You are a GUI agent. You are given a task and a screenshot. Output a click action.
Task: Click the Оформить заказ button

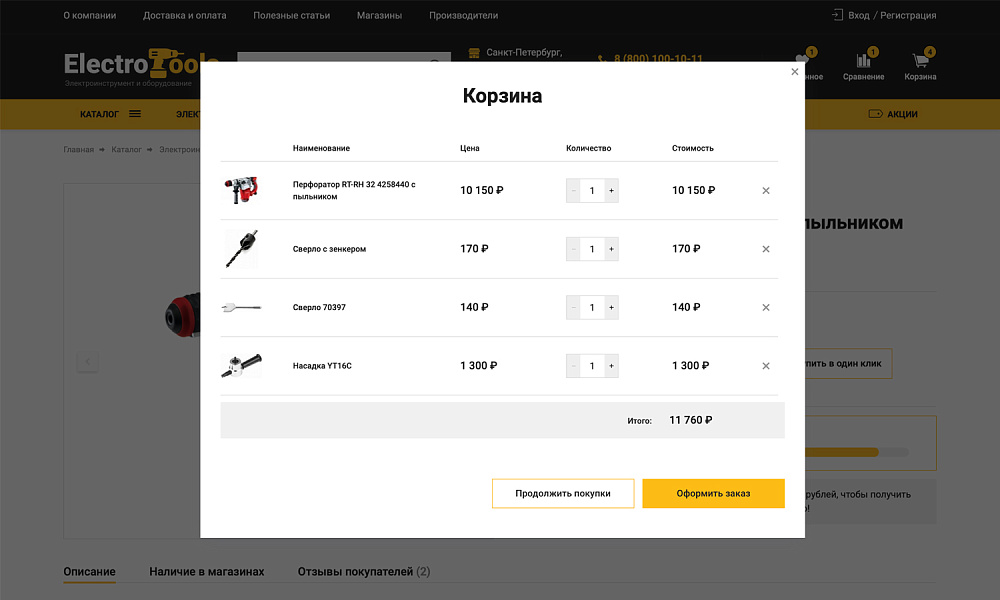(713, 493)
